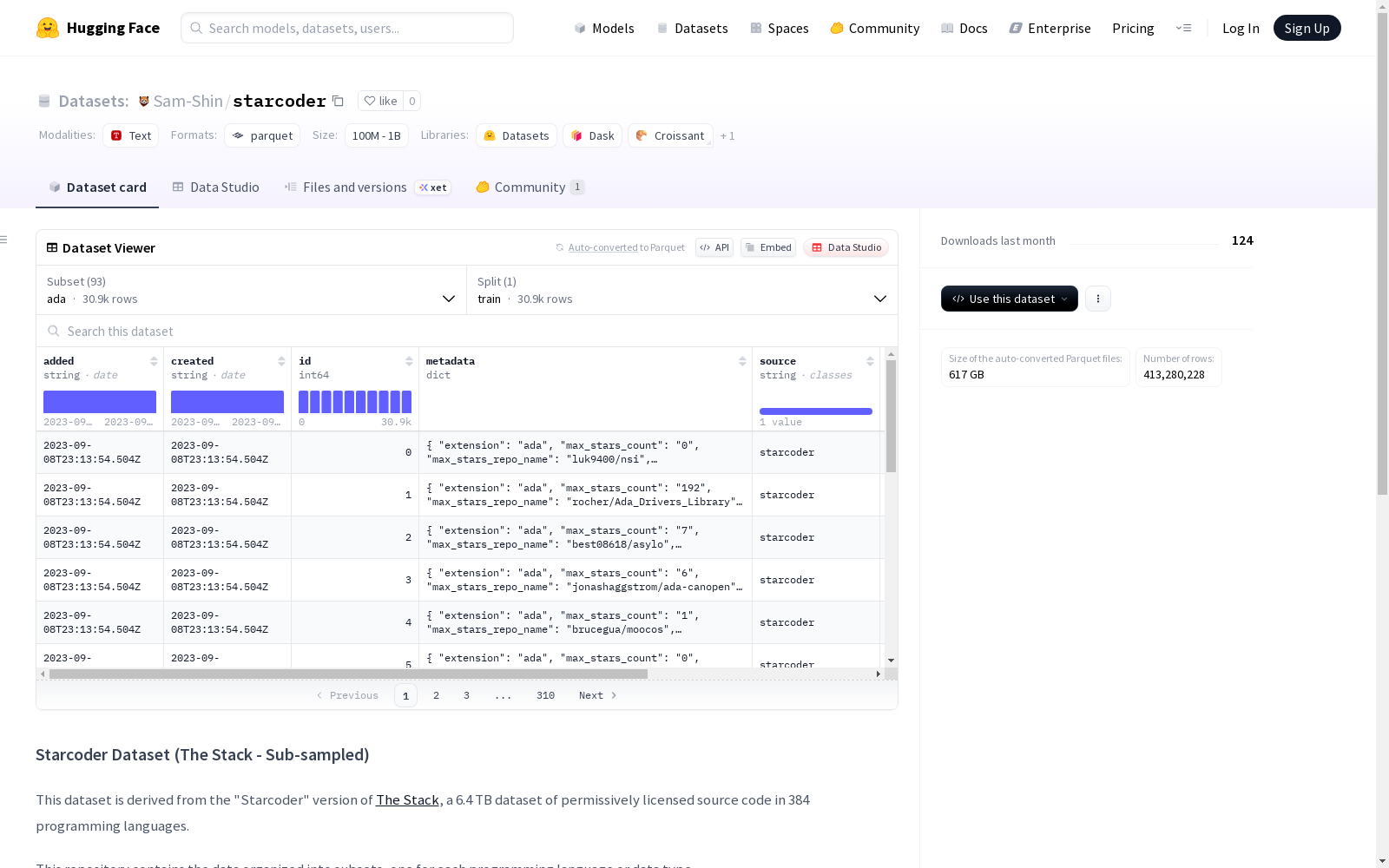This screenshot has width=1389, height=868.
Task: Select the Croissant library tag
Action: tap(670, 135)
